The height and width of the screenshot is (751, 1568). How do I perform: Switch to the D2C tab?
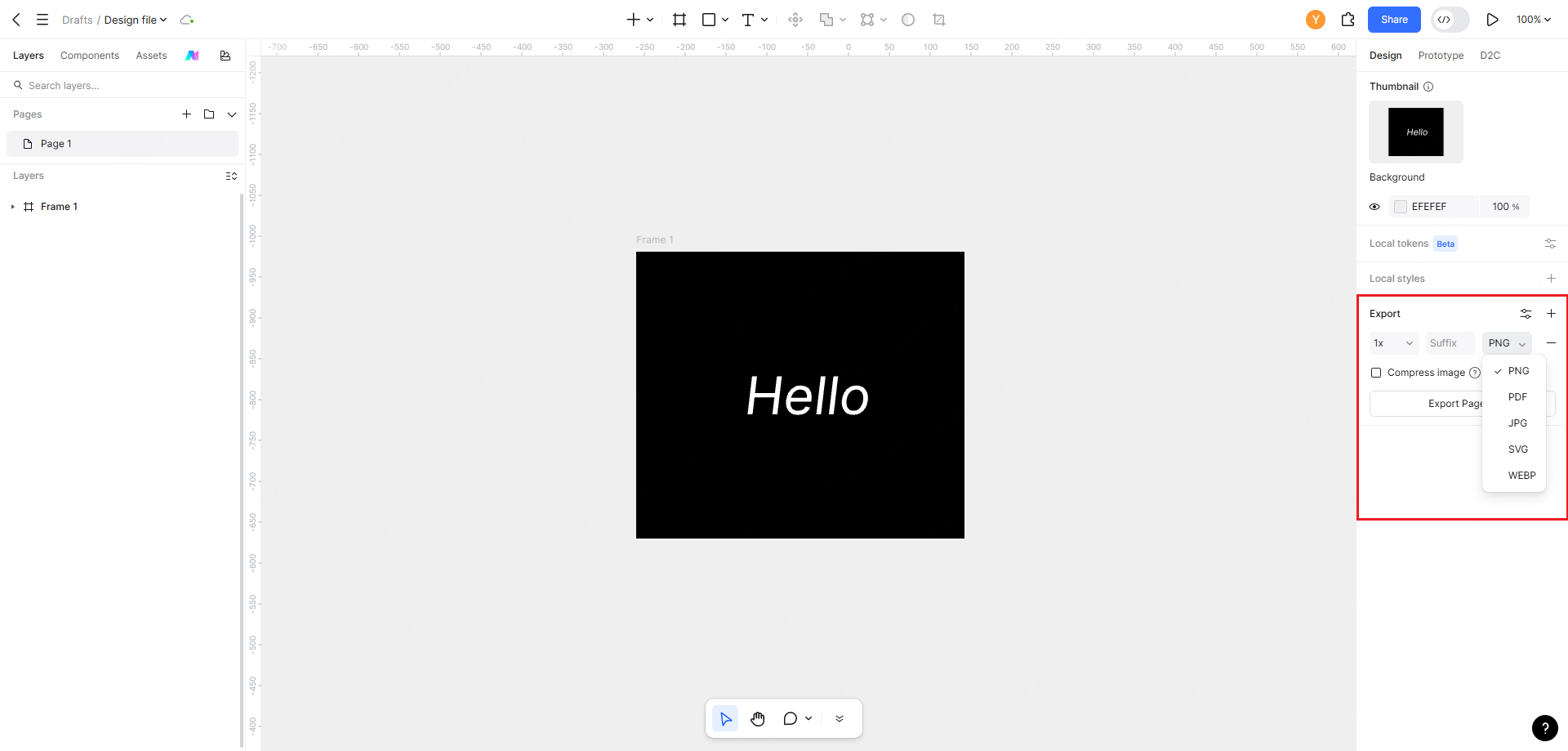[x=1490, y=56]
